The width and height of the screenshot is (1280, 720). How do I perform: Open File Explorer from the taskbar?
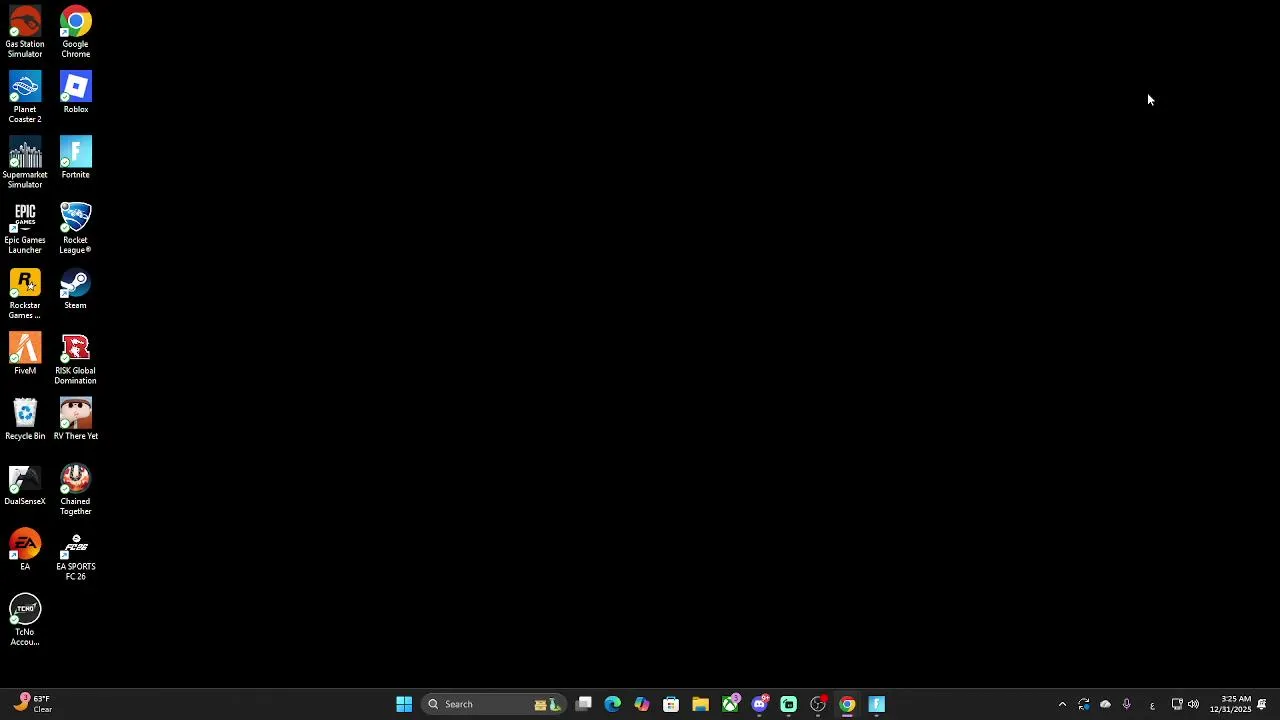pos(700,704)
